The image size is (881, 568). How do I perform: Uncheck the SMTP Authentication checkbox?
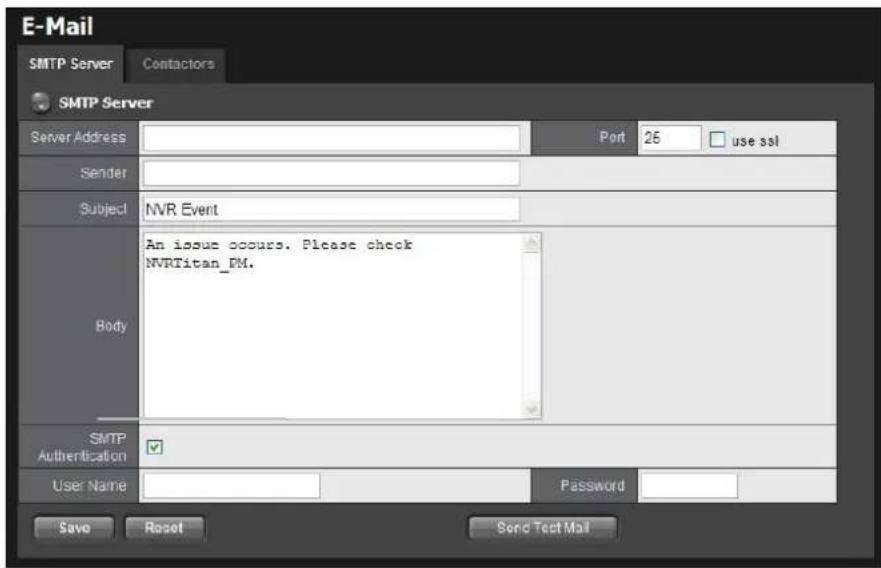point(155,447)
